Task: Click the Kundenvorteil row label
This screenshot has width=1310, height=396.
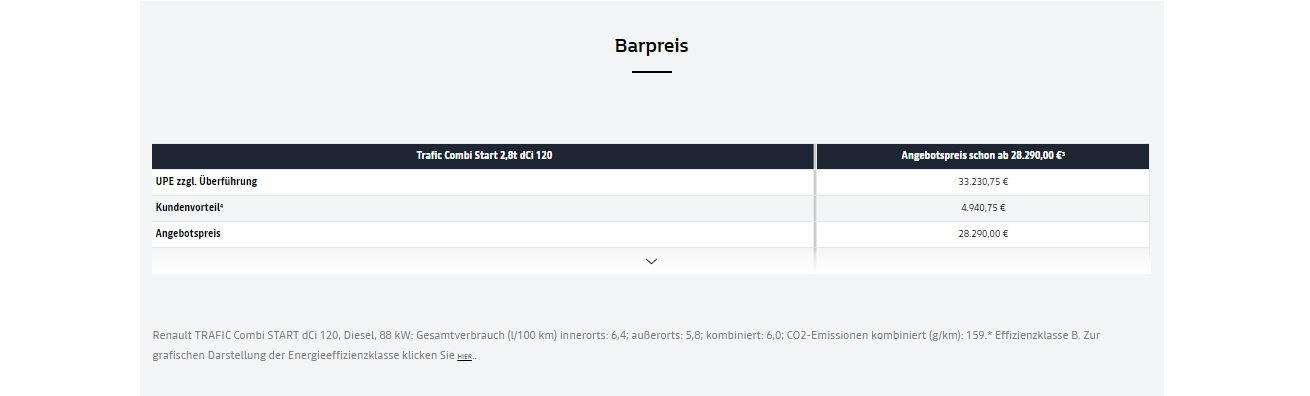Action: [x=187, y=208]
